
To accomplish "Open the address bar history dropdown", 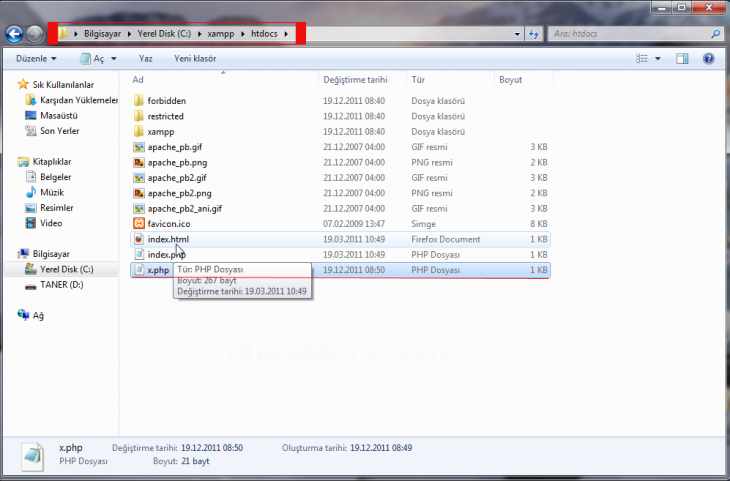I will tap(517, 34).
